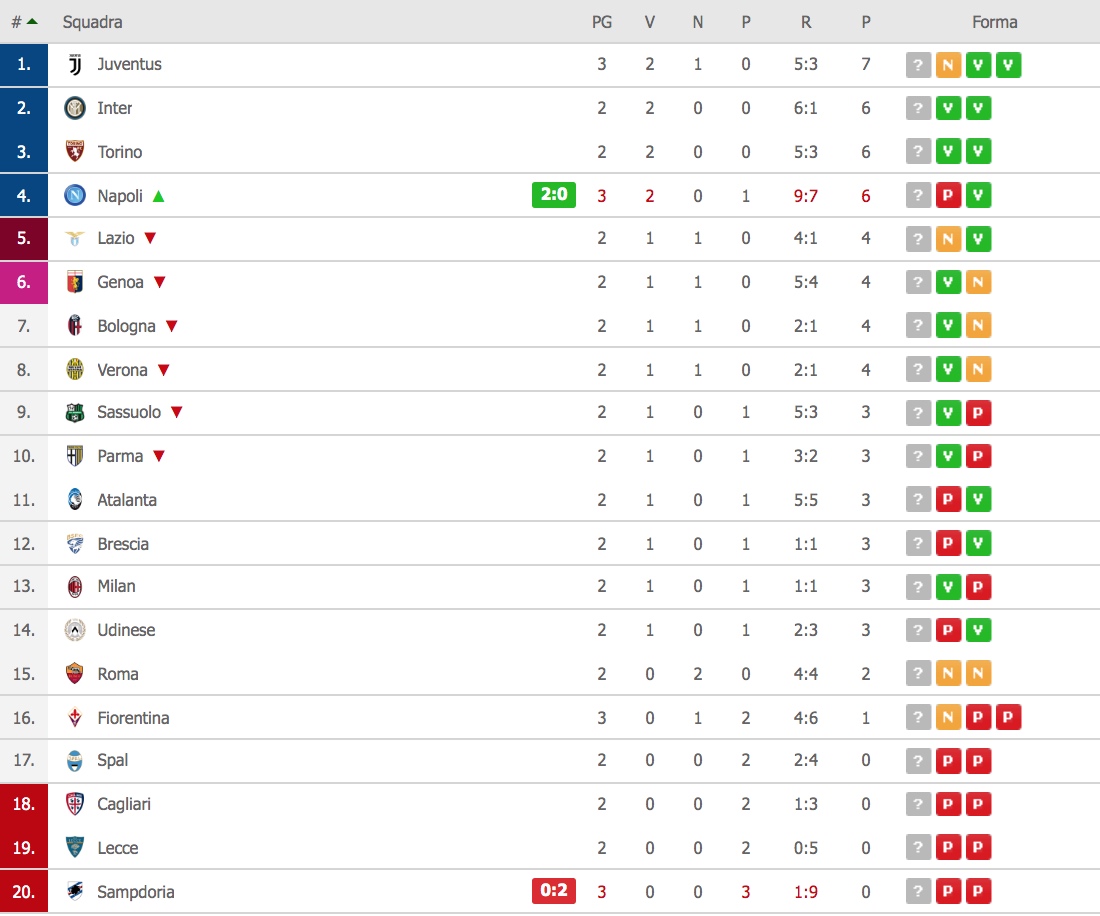Click the Milan club crest icon
1100x916 pixels.
(x=75, y=586)
